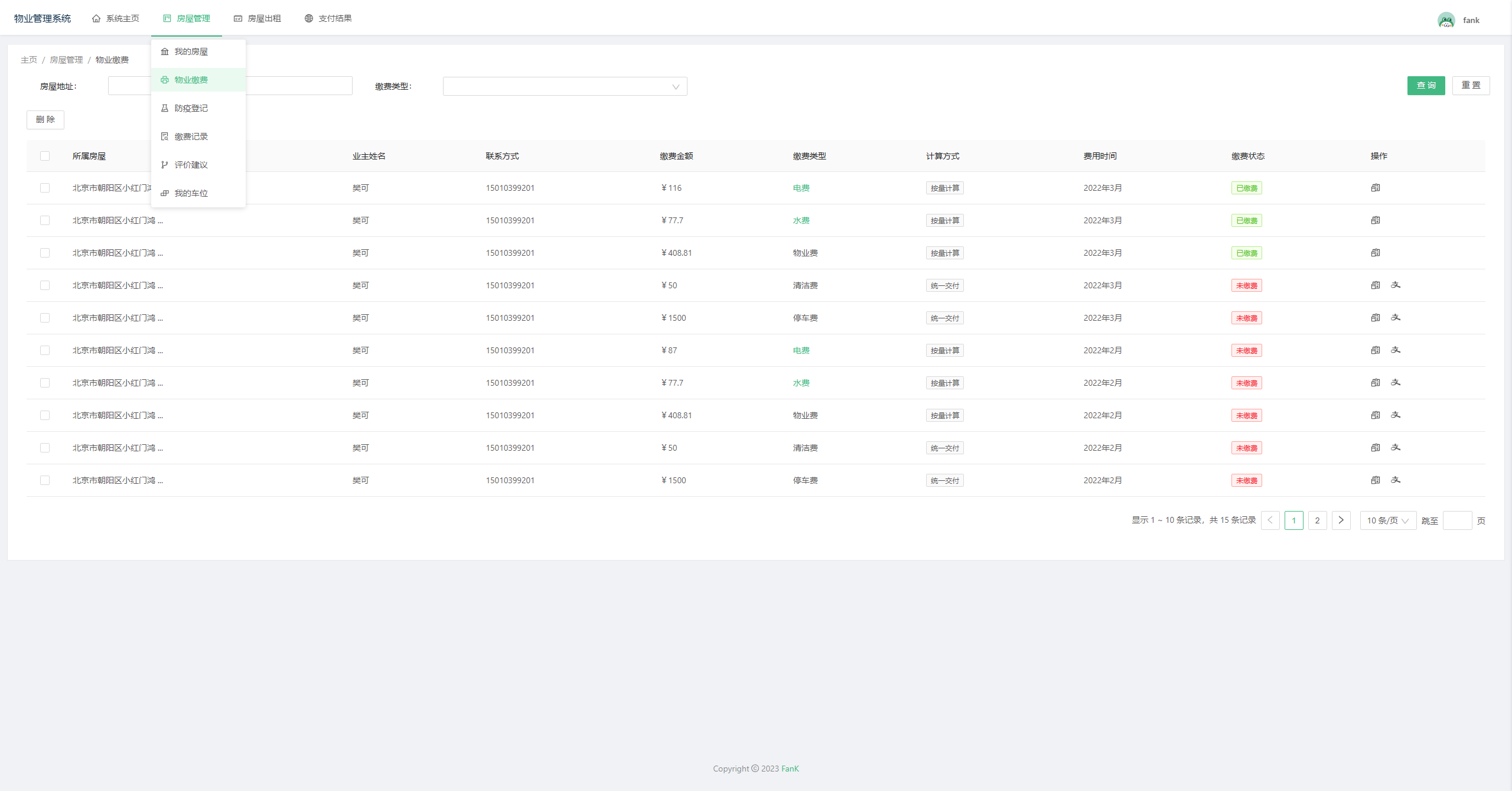Expand the 10 条/页 page size selector
Viewport: 1512px width, 791px height.
click(1387, 520)
